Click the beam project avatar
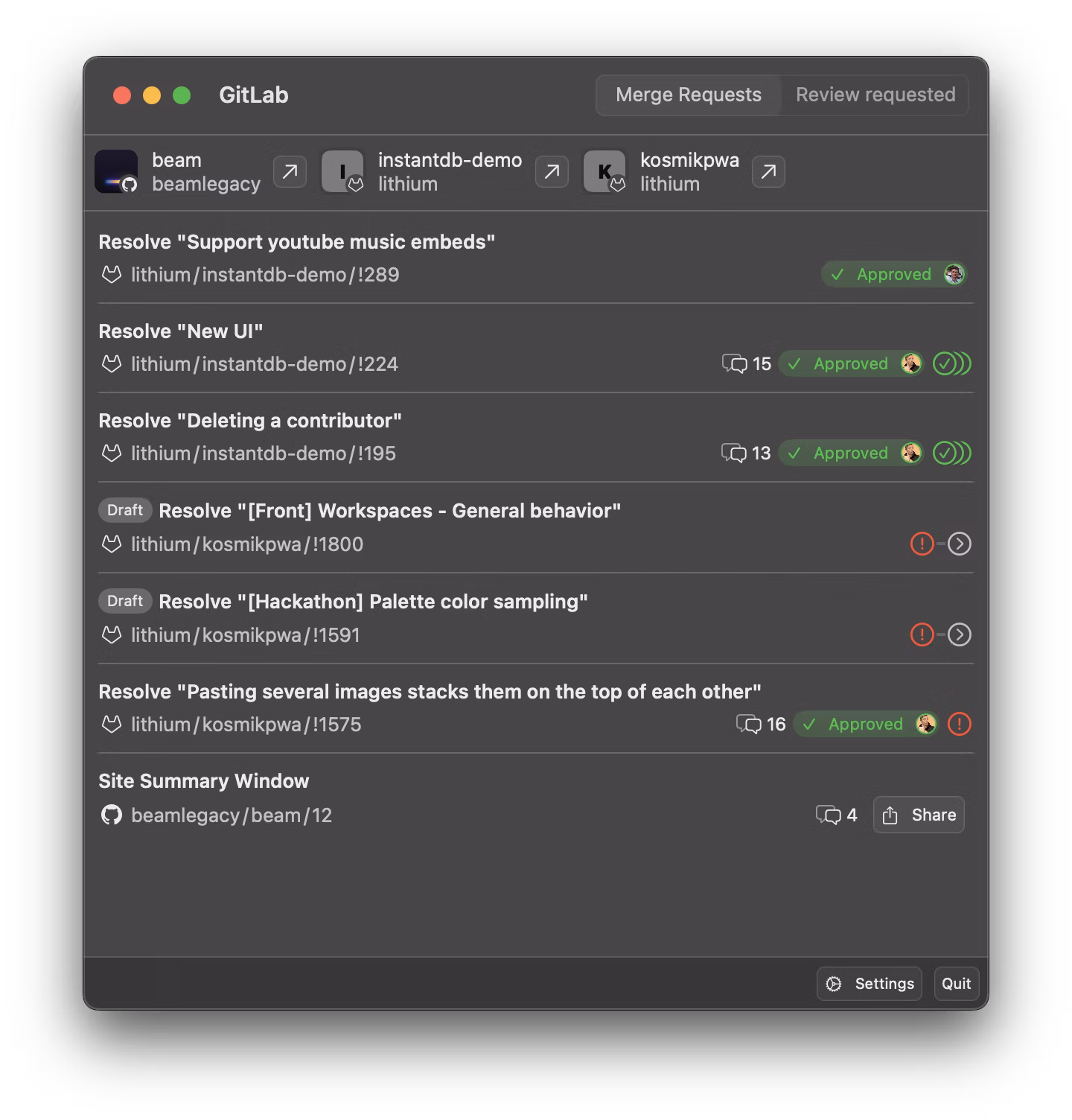Viewport: 1072px width, 1120px height. click(x=116, y=172)
